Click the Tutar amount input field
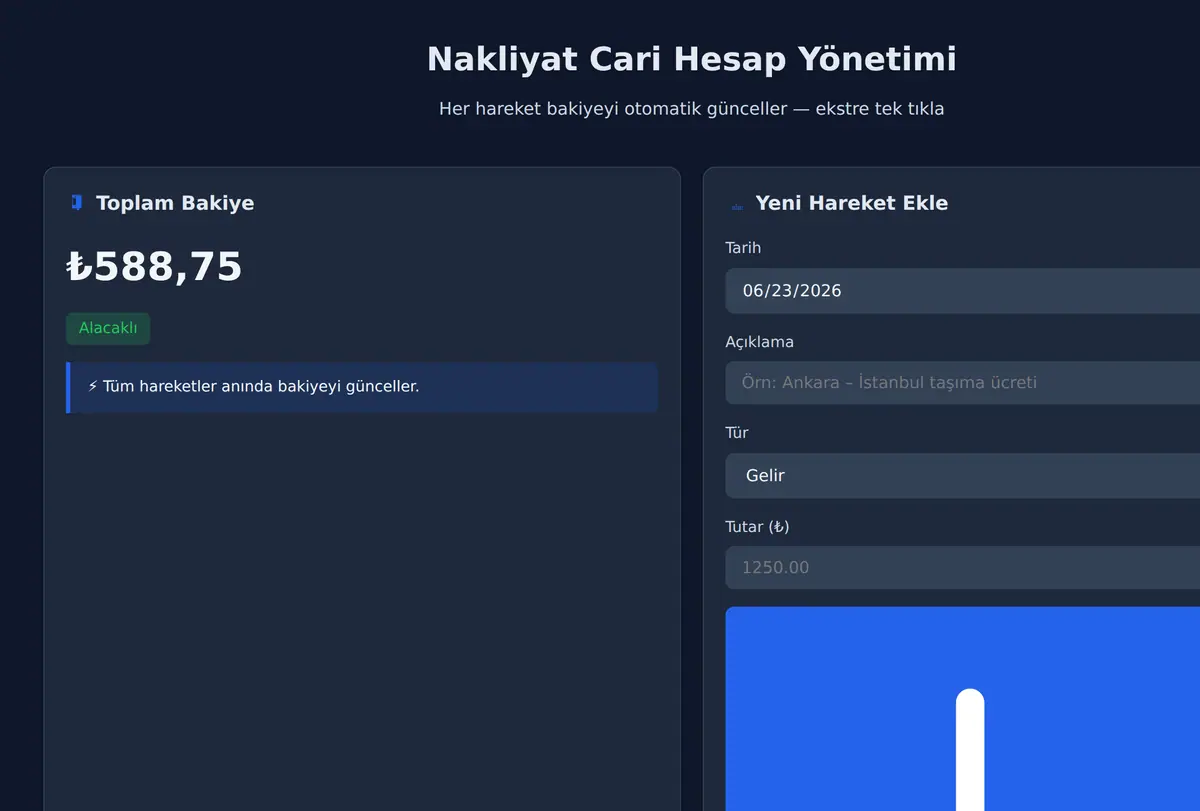This screenshot has width=1200, height=811. pos(962,568)
